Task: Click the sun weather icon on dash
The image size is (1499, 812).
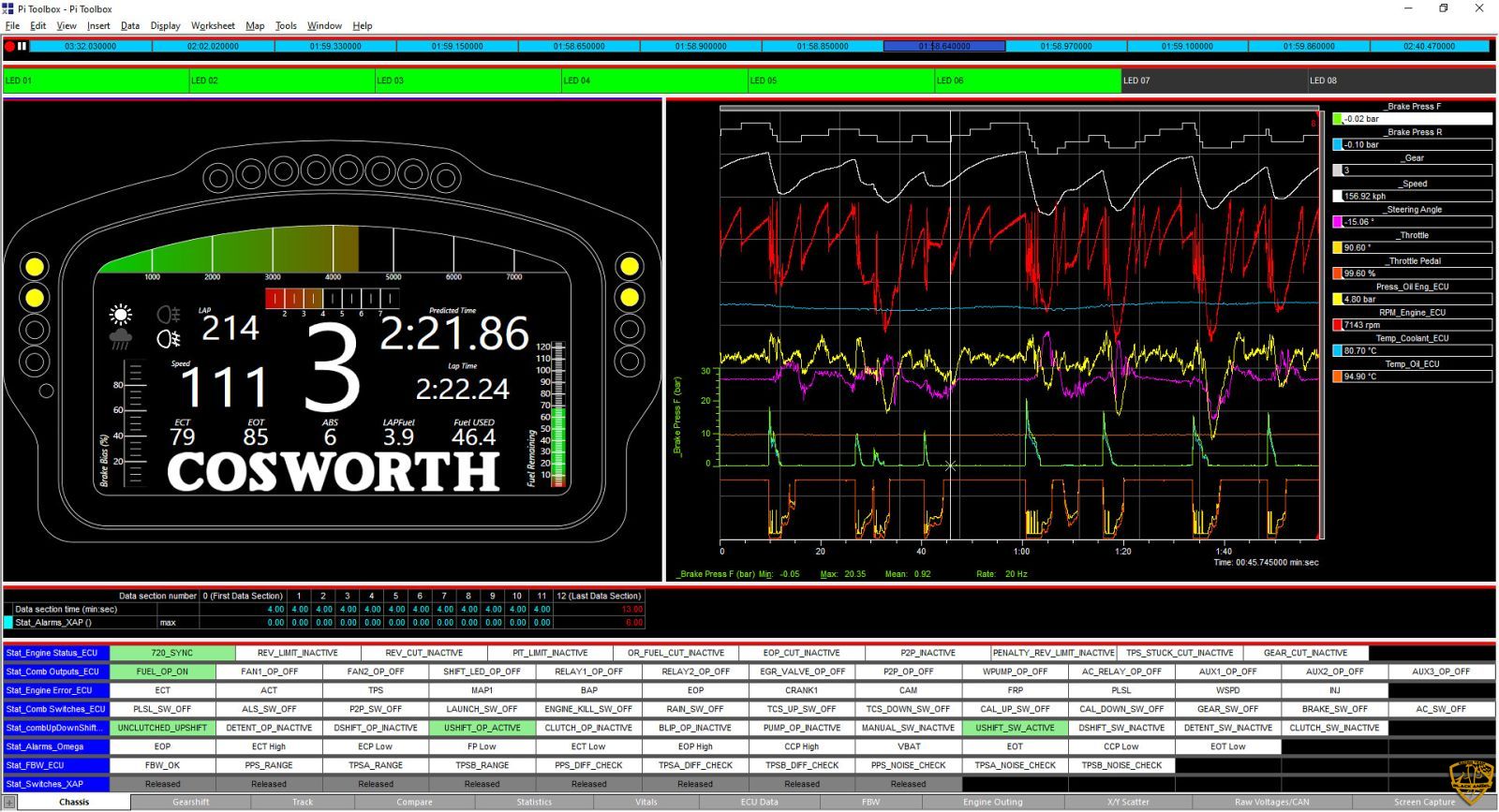Action: (x=120, y=315)
